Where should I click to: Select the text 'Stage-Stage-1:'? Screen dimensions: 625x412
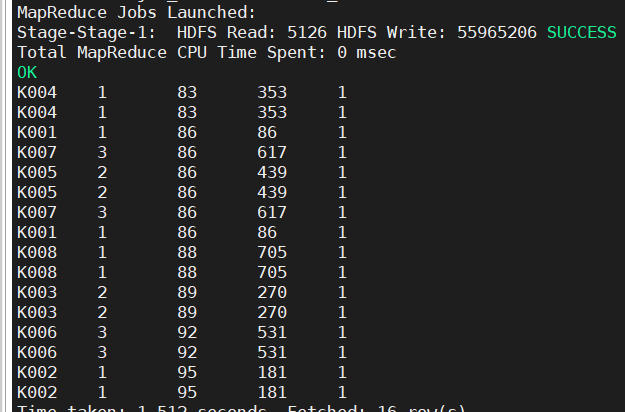86,33
